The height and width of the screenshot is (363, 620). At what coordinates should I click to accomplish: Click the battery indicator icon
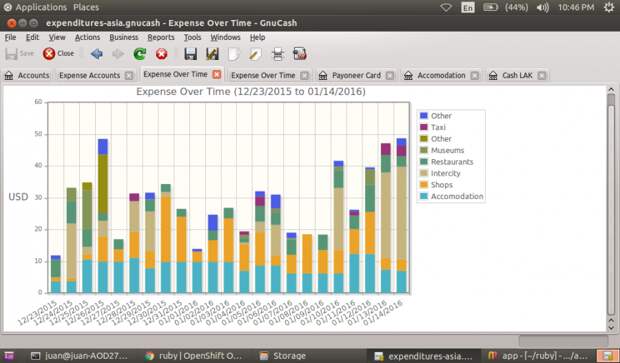click(x=490, y=7)
